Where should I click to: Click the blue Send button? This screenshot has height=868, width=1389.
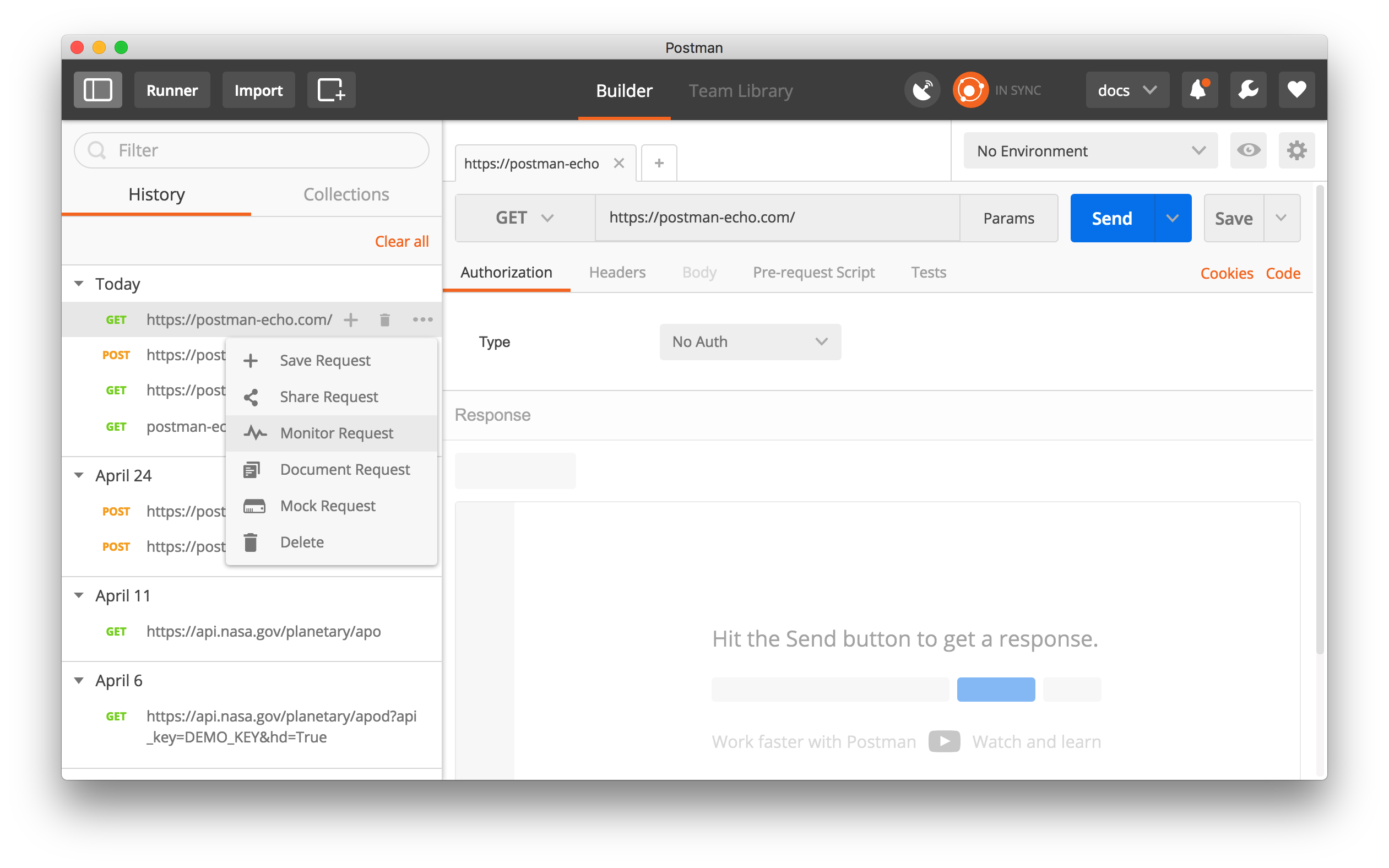tap(1112, 218)
